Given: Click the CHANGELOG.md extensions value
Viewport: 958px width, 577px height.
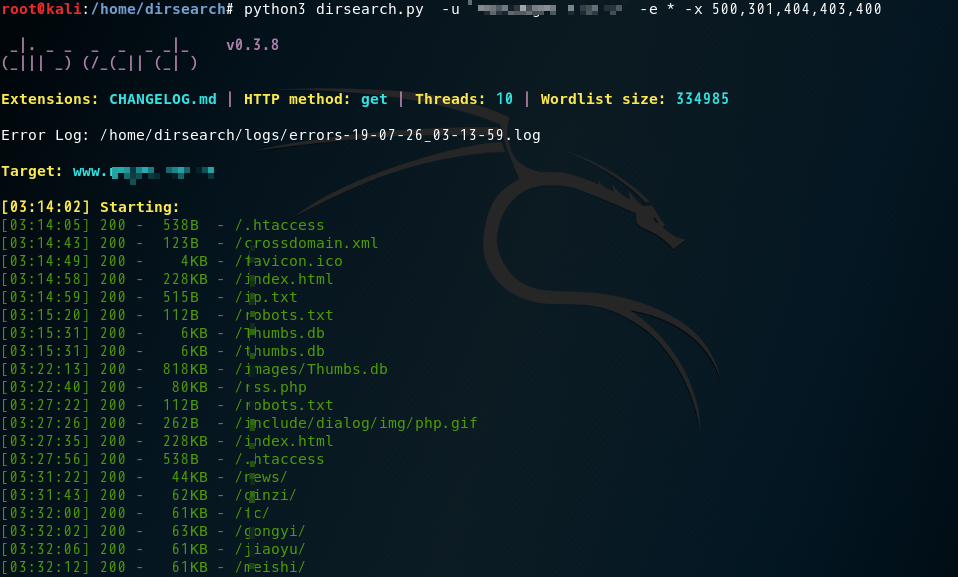Looking at the screenshot, I should point(162,99).
